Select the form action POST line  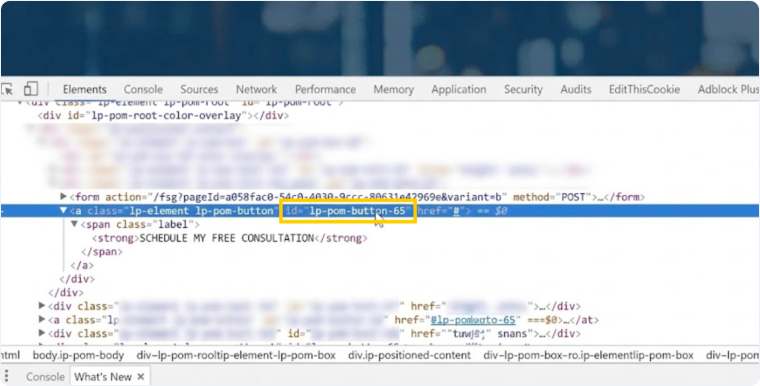point(357,197)
